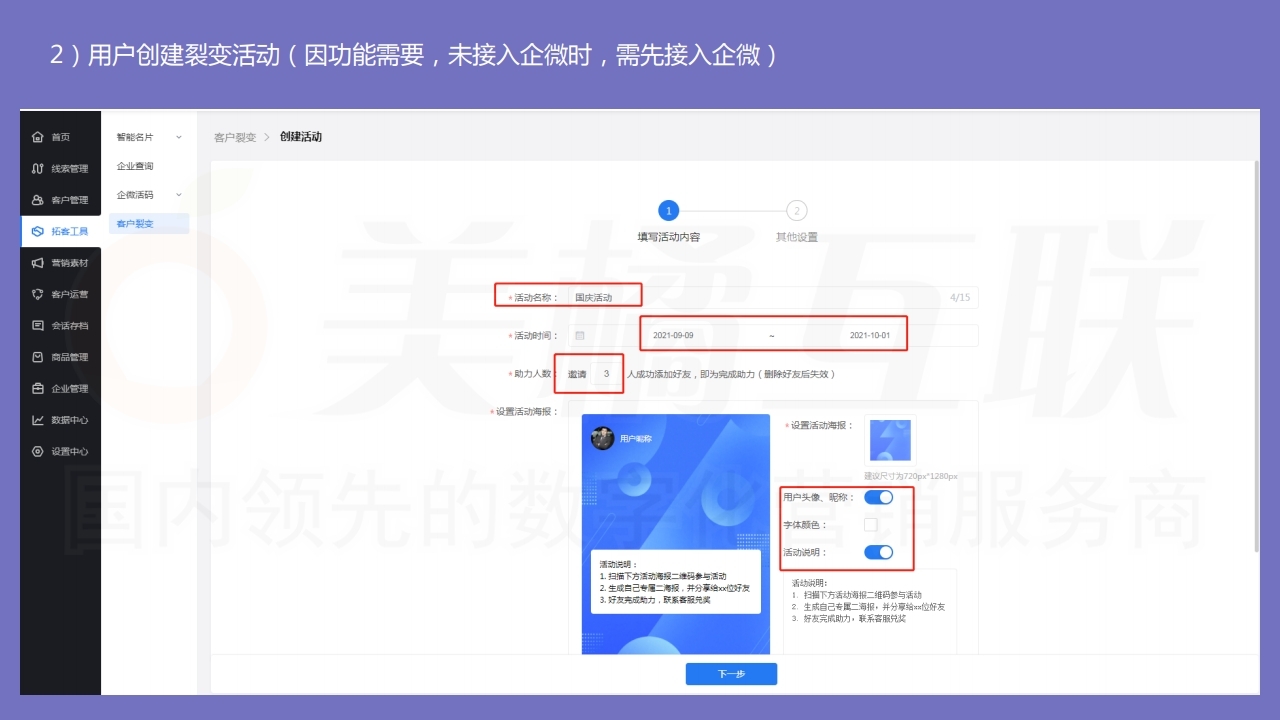1280x720 pixels.
Task: Click the 4/15 character counter
Action: pyautogui.click(x=959, y=297)
